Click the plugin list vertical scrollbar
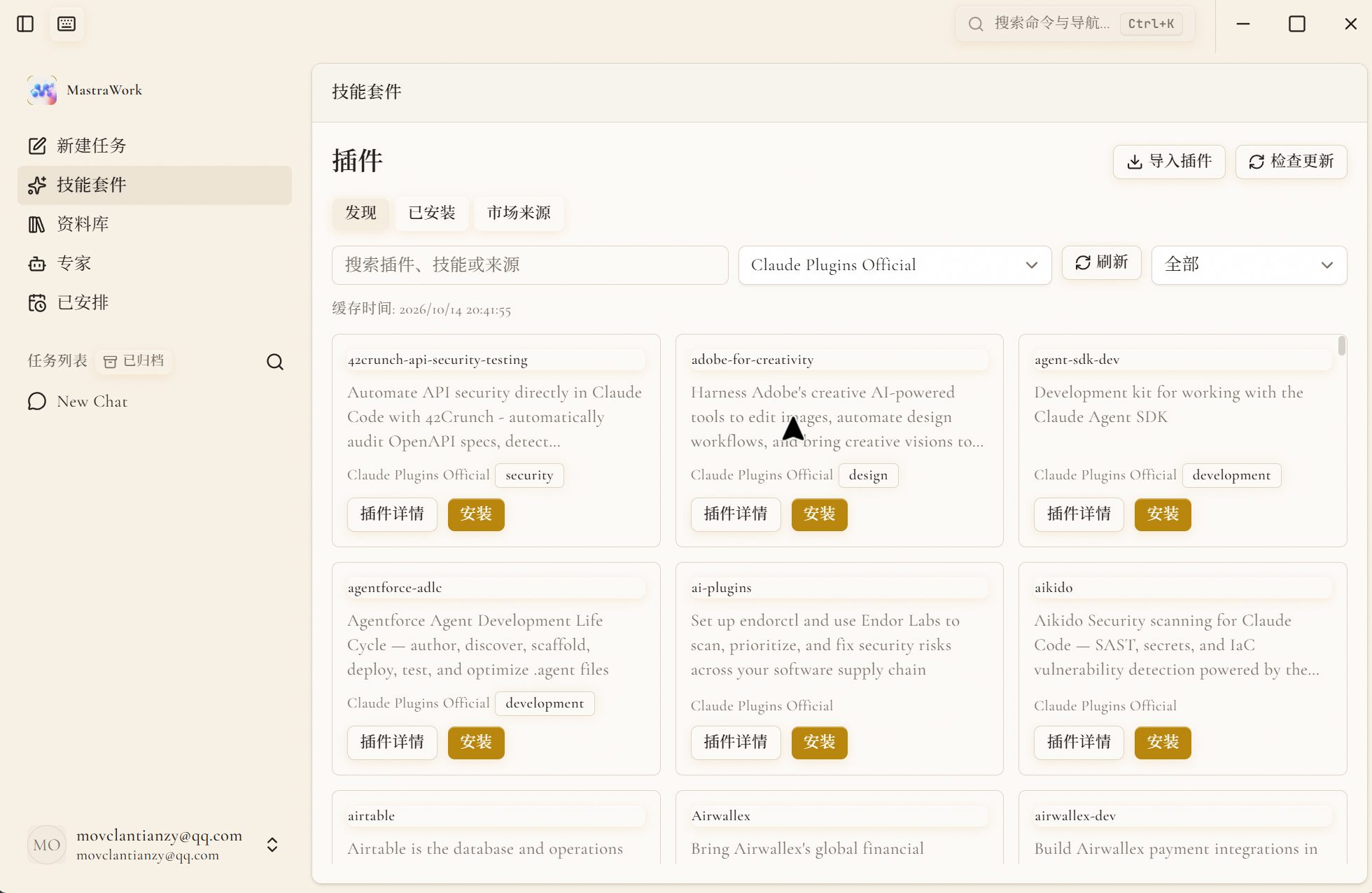The width and height of the screenshot is (1372, 893). (x=1341, y=346)
